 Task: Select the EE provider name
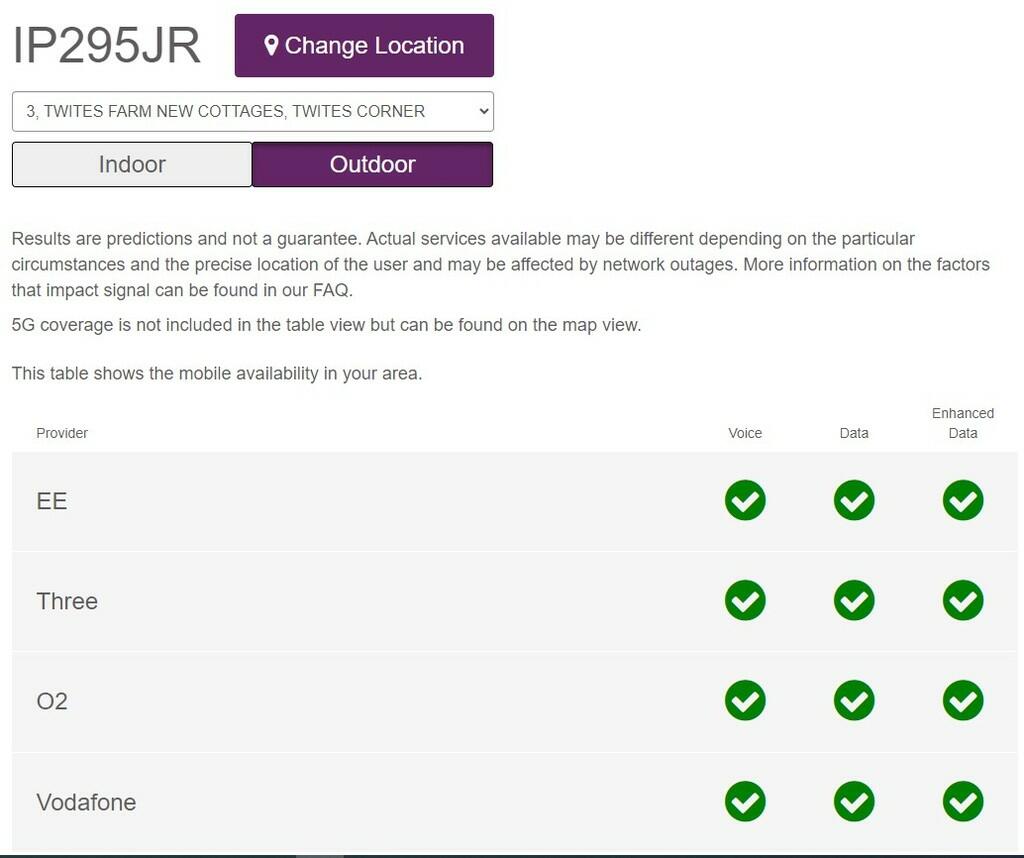coord(52,501)
